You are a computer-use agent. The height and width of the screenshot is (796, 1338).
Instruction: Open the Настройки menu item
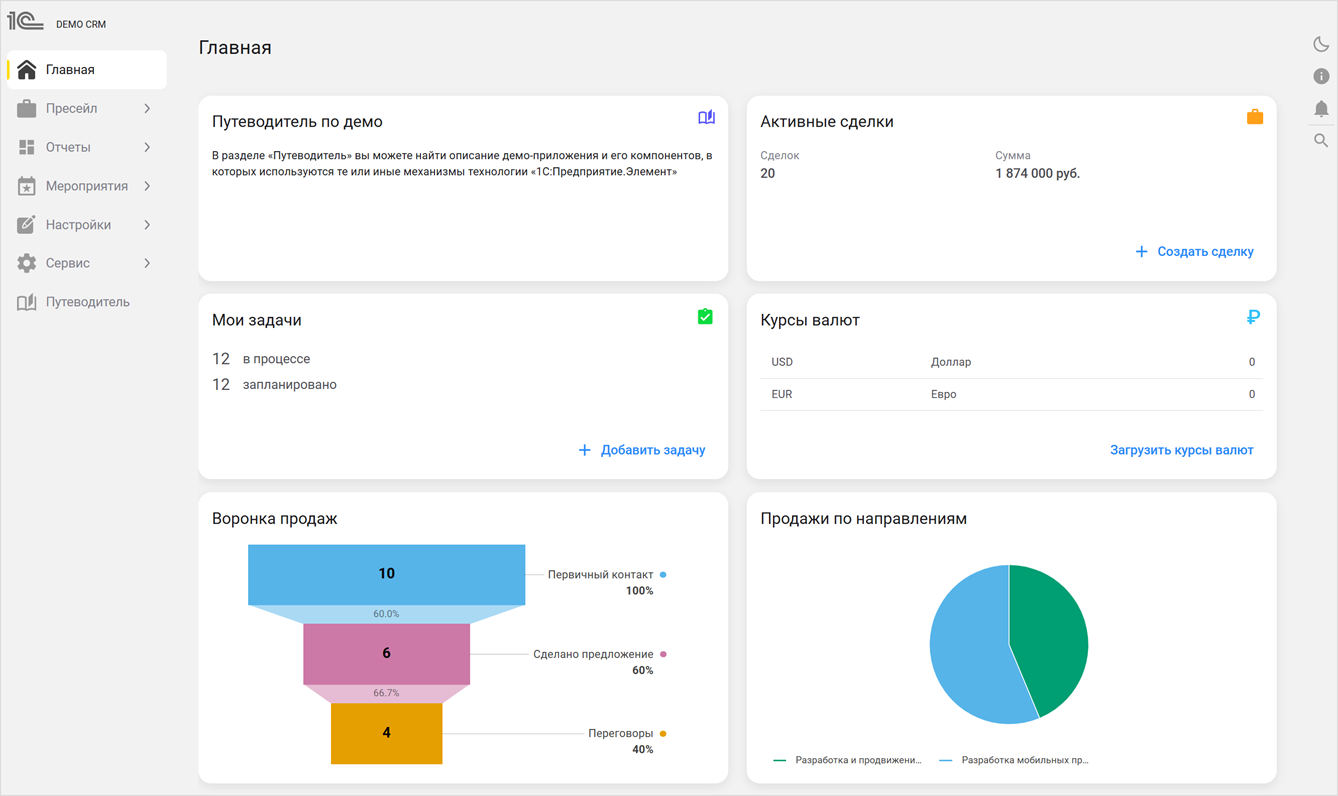click(78, 225)
